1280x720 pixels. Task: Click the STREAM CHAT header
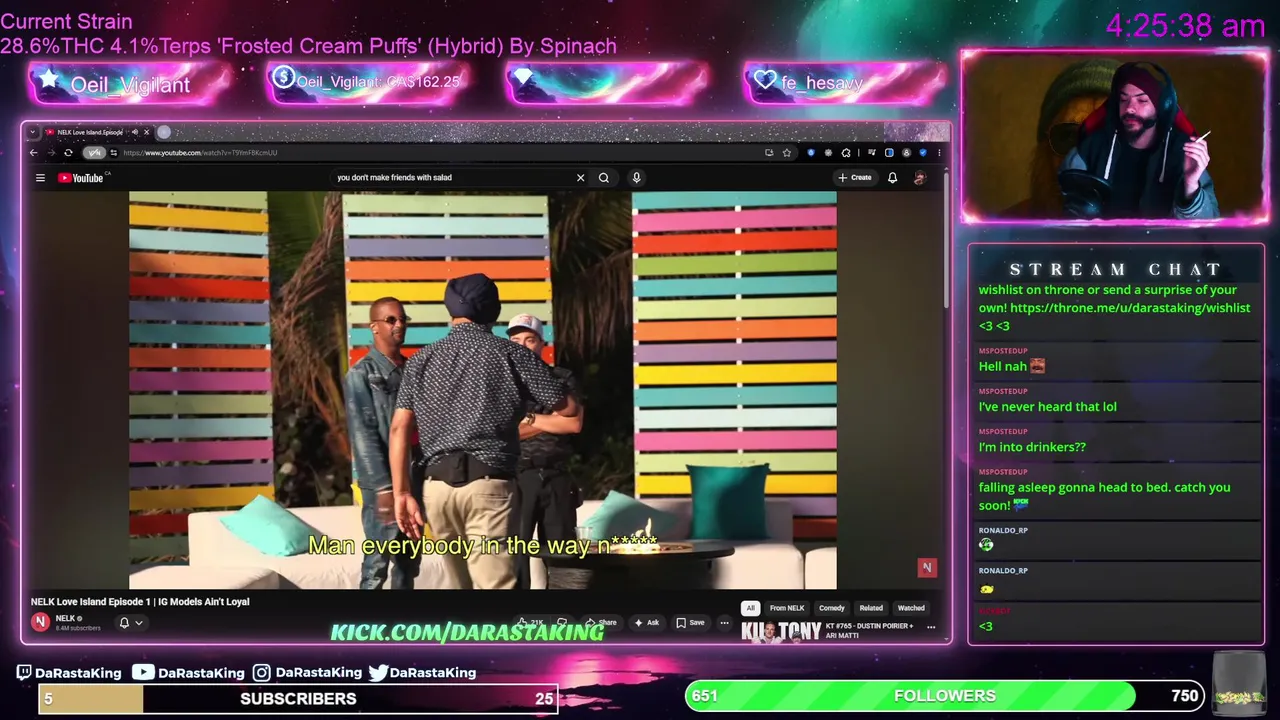pos(1115,269)
